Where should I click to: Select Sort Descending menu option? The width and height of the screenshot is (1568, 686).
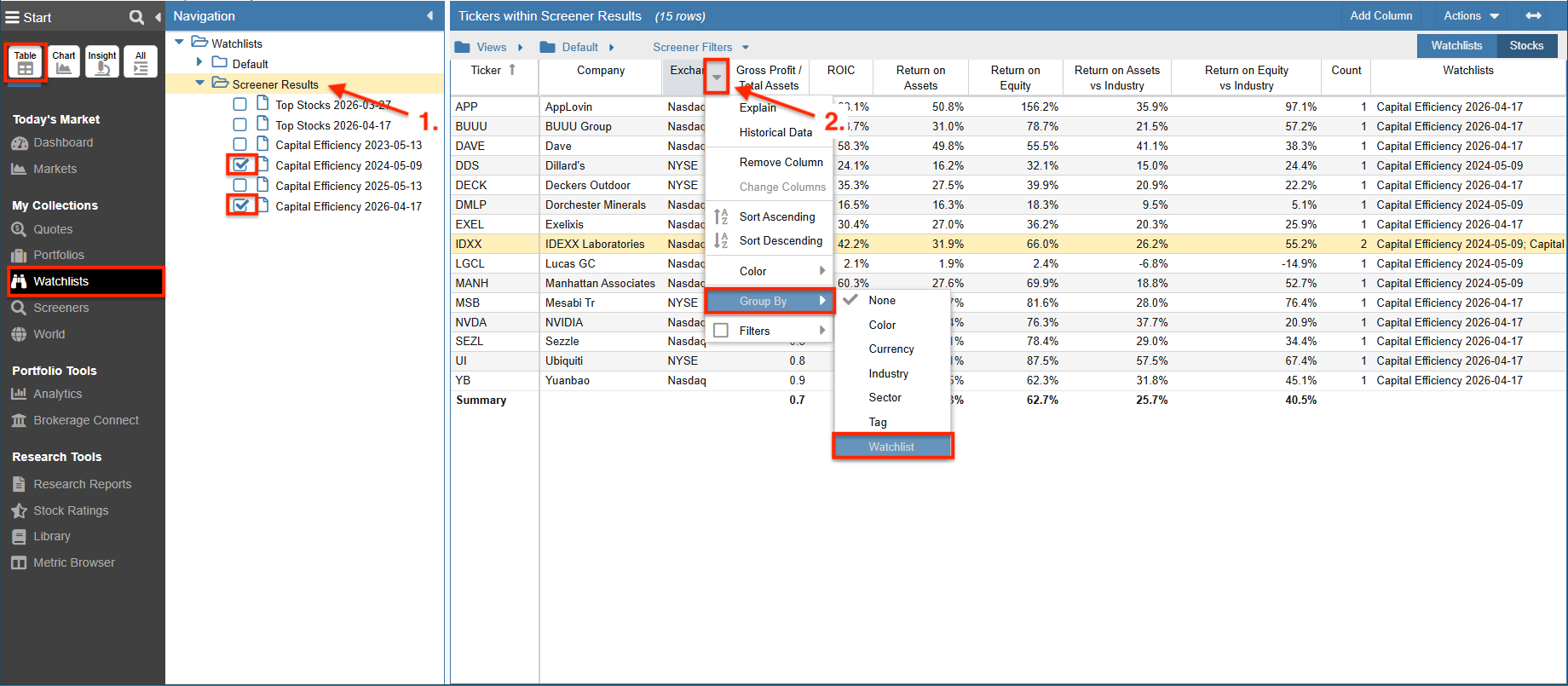780,241
